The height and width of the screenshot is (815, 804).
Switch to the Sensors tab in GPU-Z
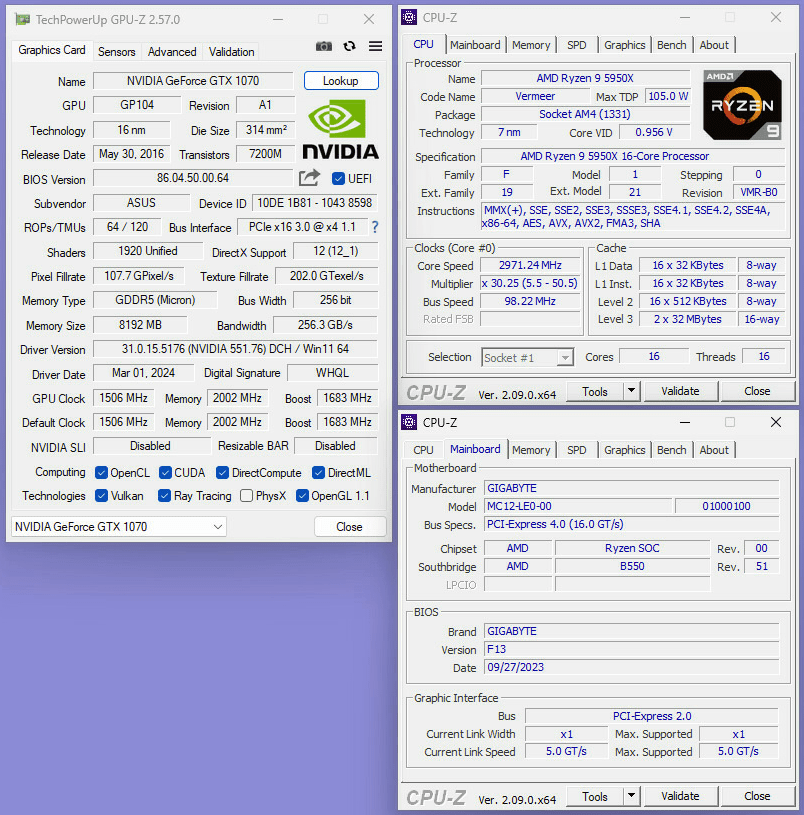tap(116, 51)
